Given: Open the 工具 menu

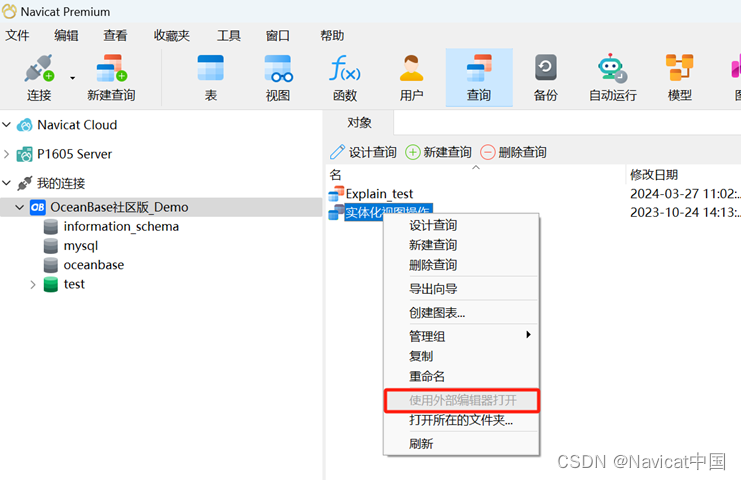Looking at the screenshot, I should 229,35.
